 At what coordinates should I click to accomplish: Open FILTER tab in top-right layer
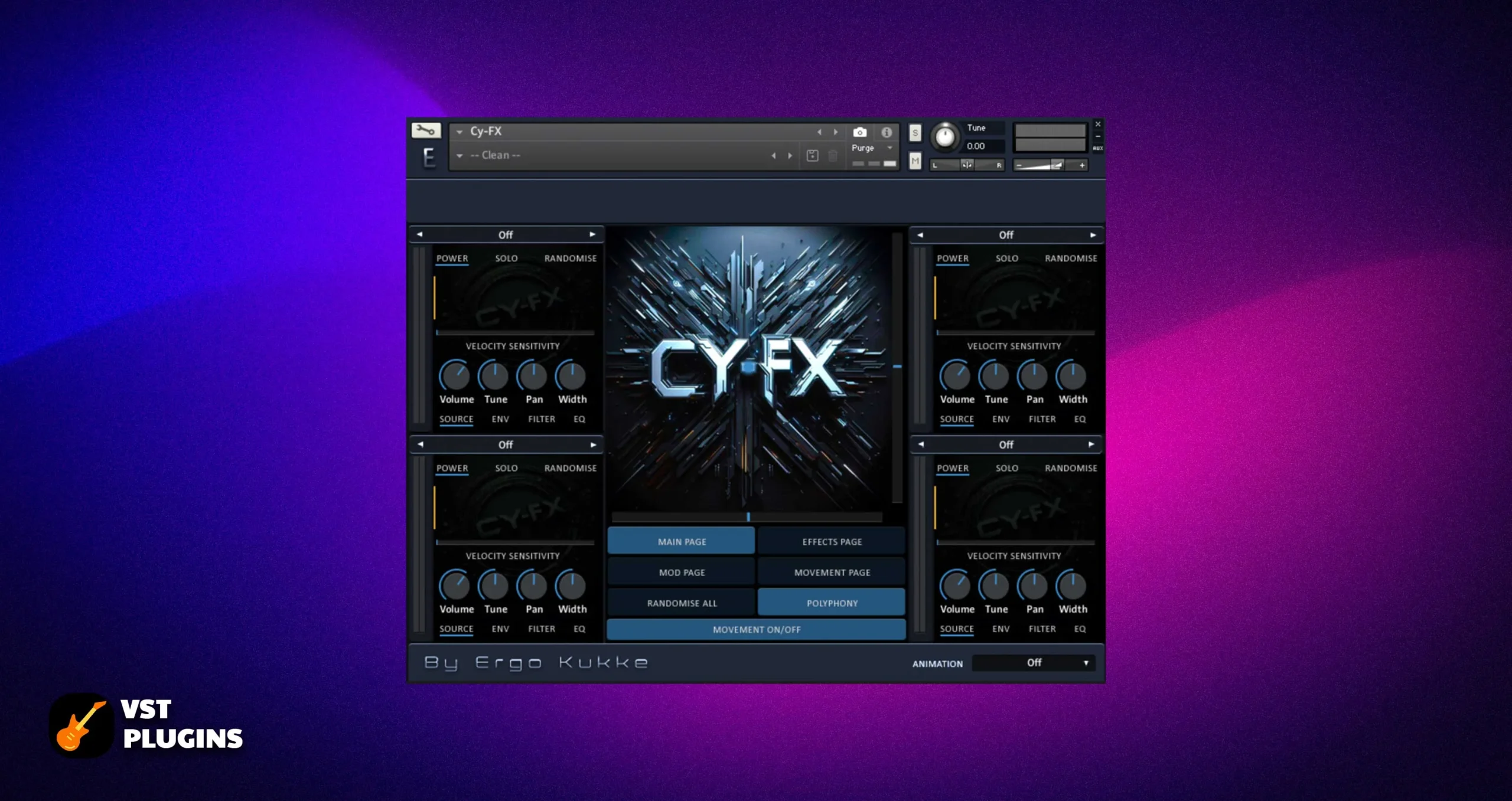(x=1042, y=419)
